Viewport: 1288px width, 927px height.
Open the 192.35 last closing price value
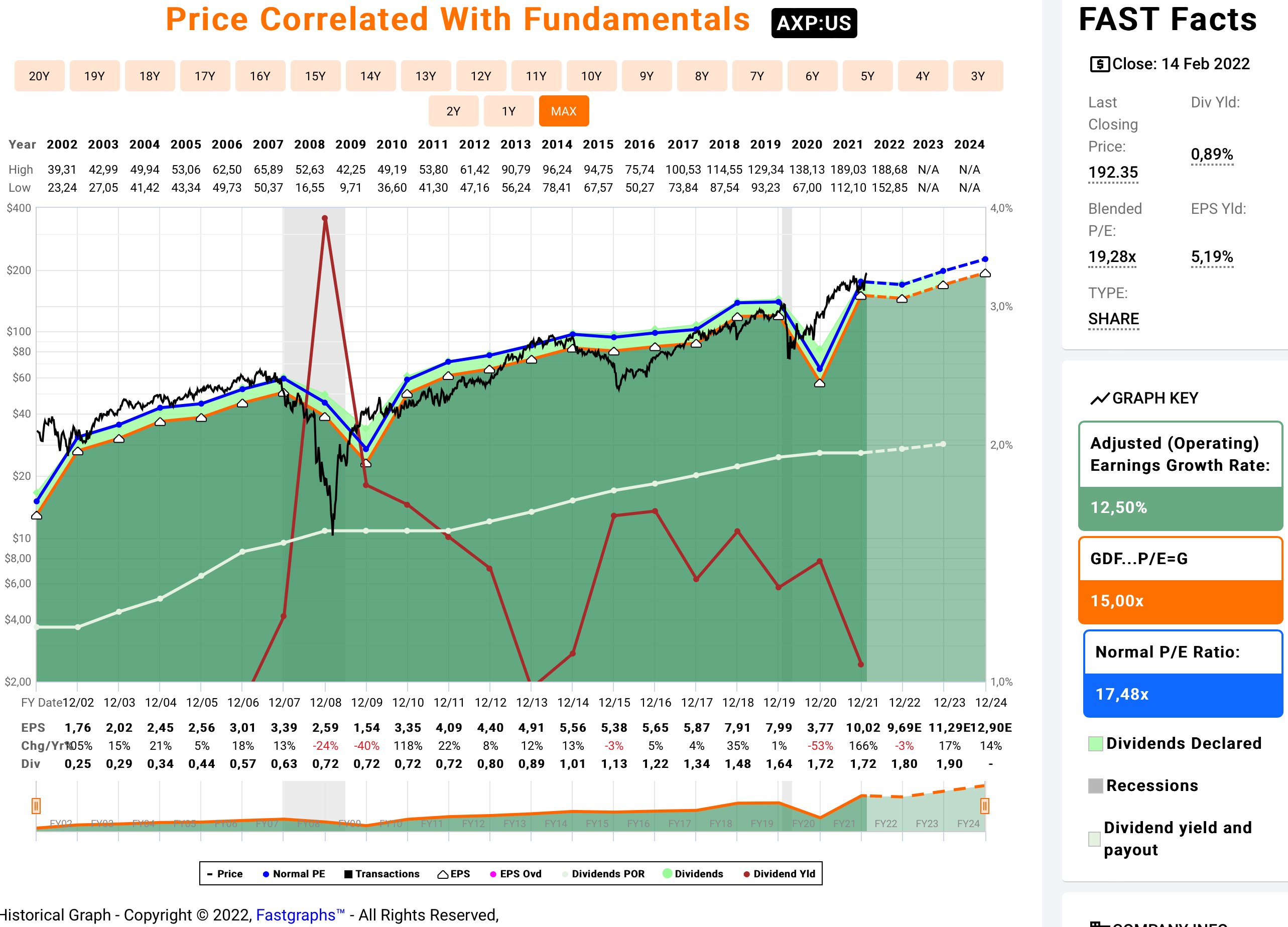click(1112, 172)
